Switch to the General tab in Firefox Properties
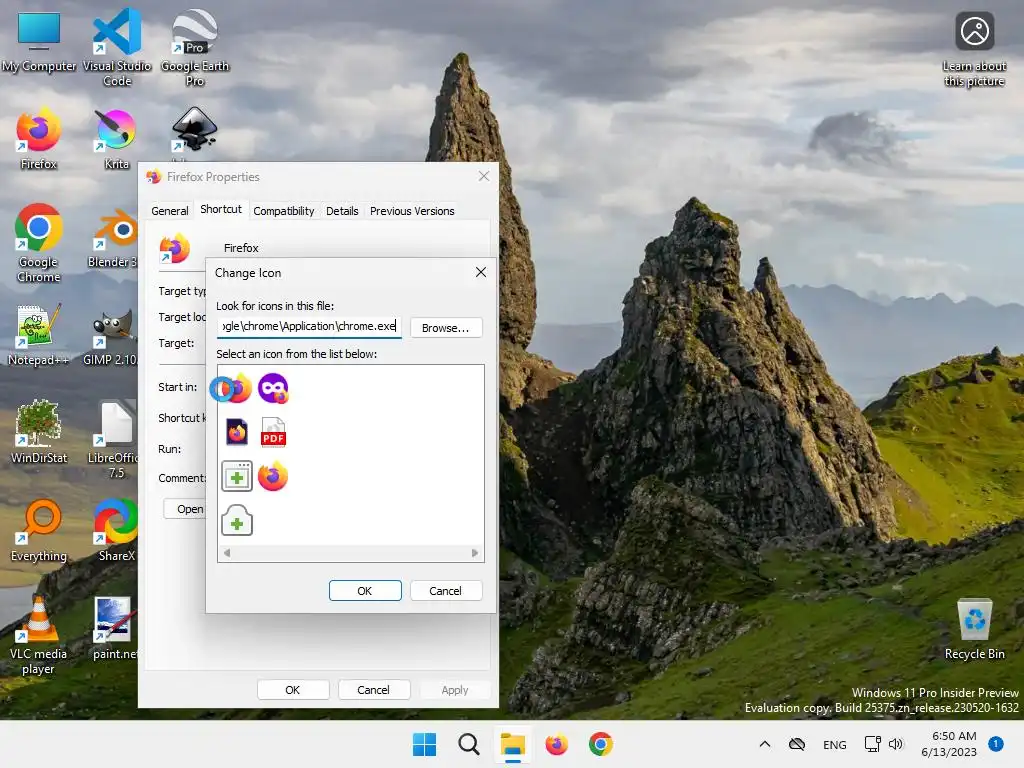 (170, 211)
